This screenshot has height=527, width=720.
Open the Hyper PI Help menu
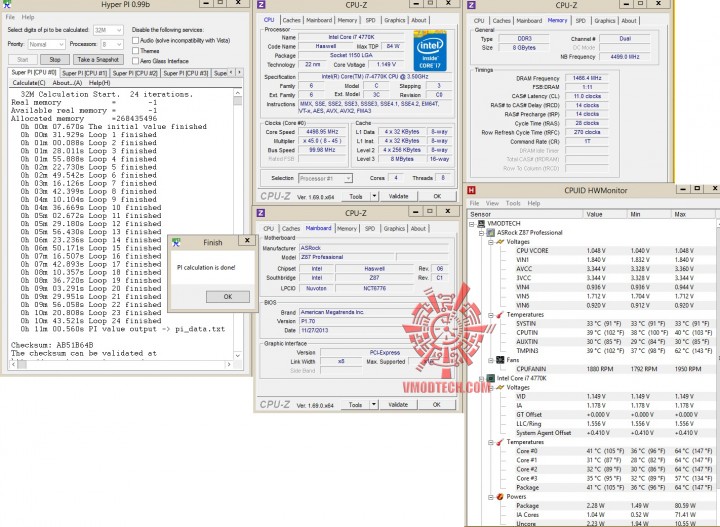pos(28,17)
